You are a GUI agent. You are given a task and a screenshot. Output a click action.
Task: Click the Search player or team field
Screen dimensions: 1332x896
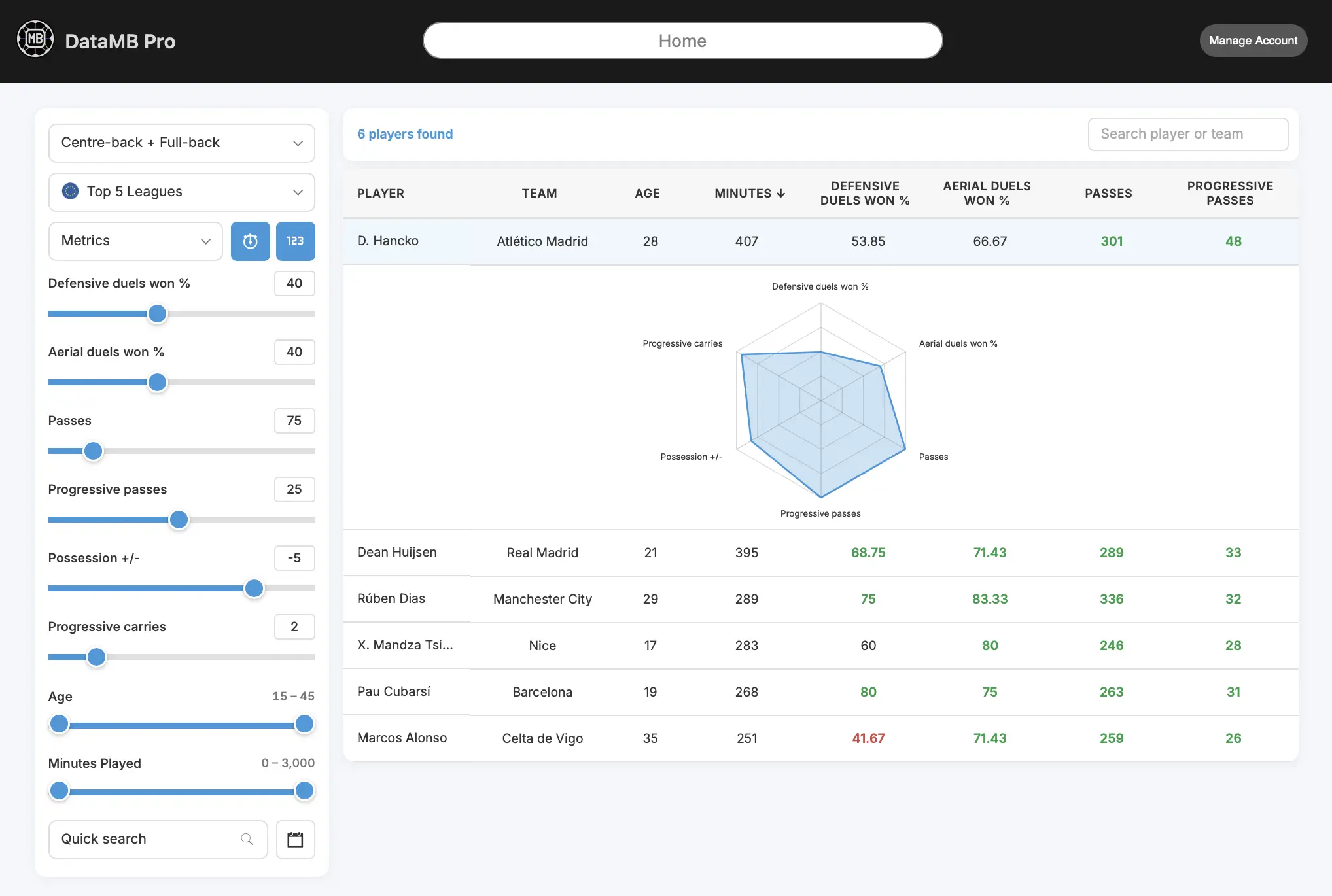pos(1188,134)
